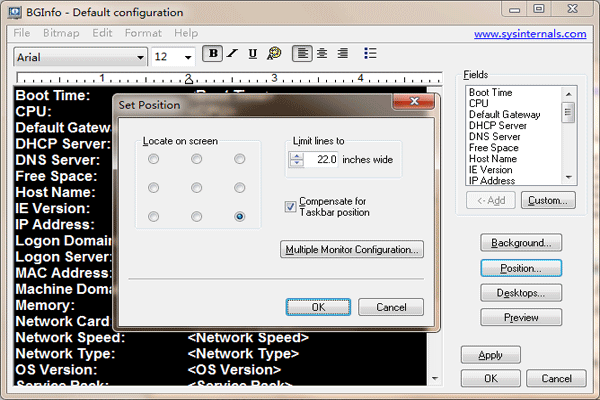
Task: Open the Desktops... button
Action: pos(521,293)
